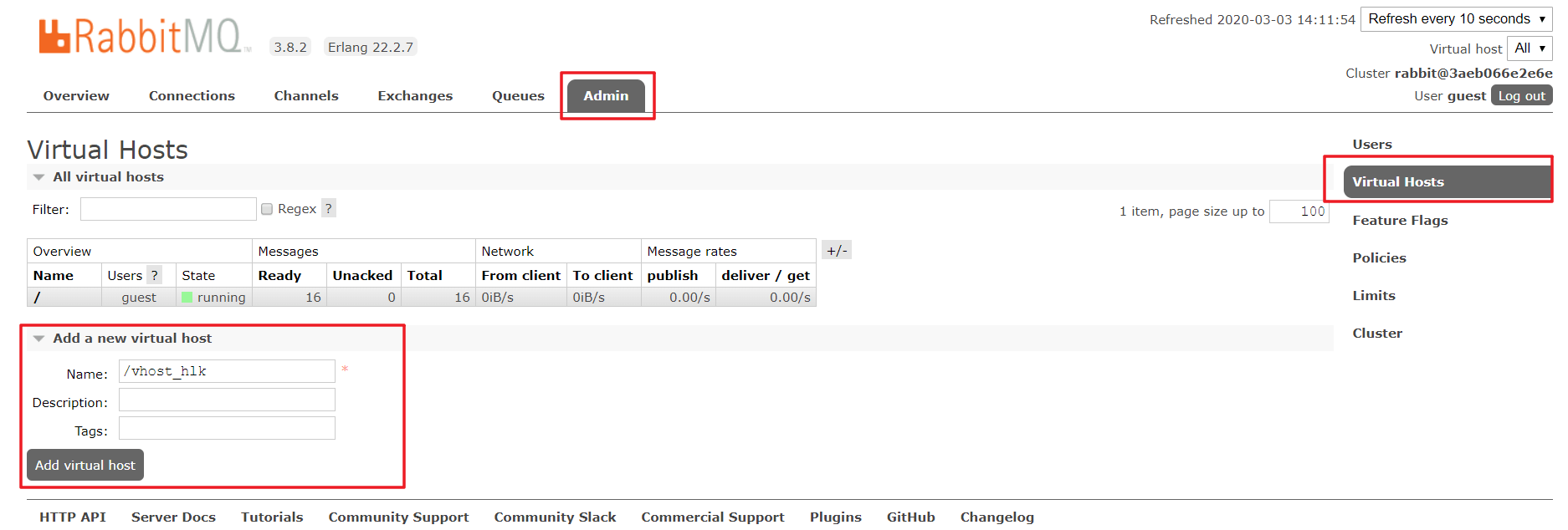Screen dimensions: 1568x530
Task: Sort by the Name column header
Action: (x=54, y=275)
